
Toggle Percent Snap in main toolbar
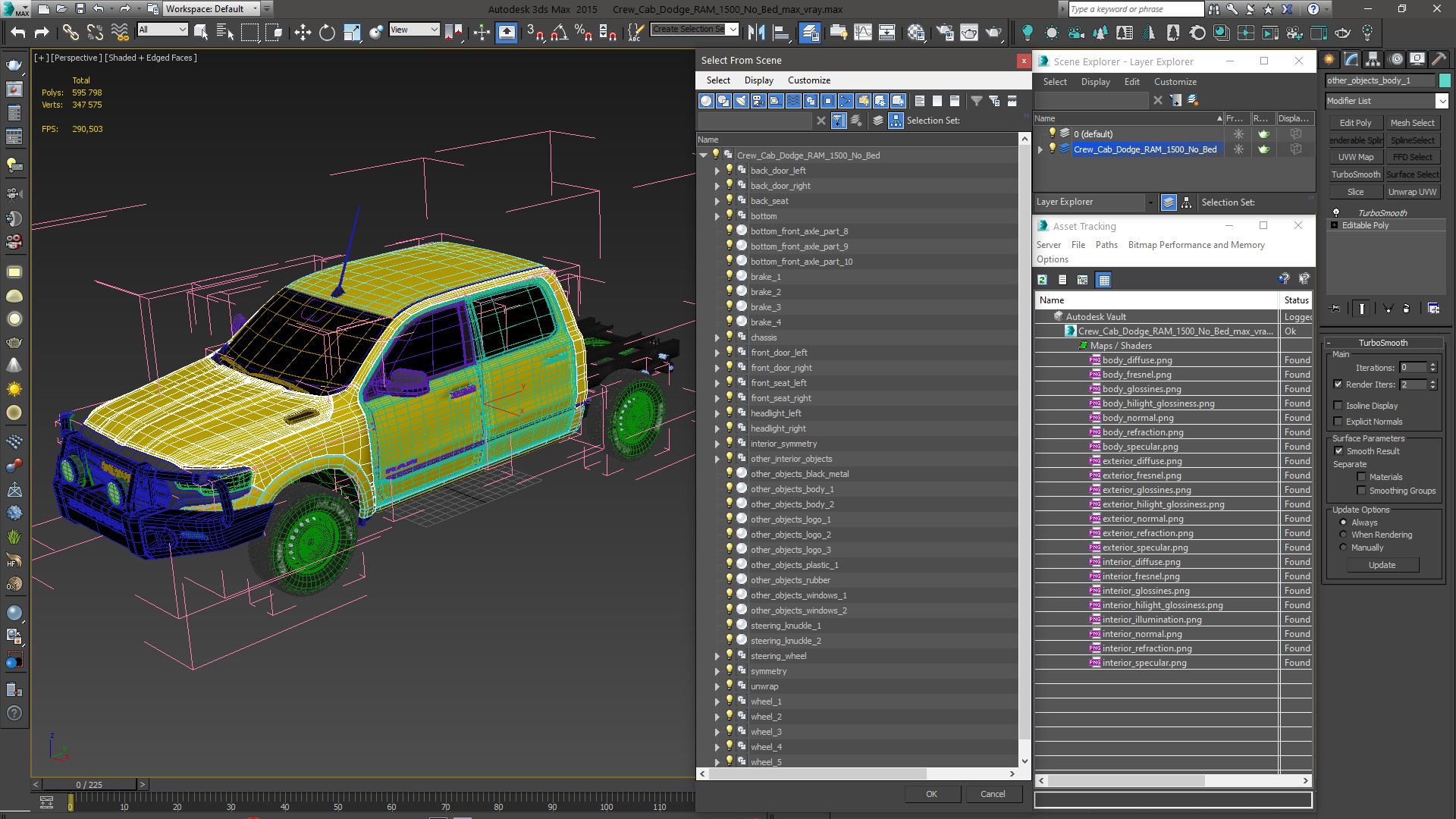(583, 32)
